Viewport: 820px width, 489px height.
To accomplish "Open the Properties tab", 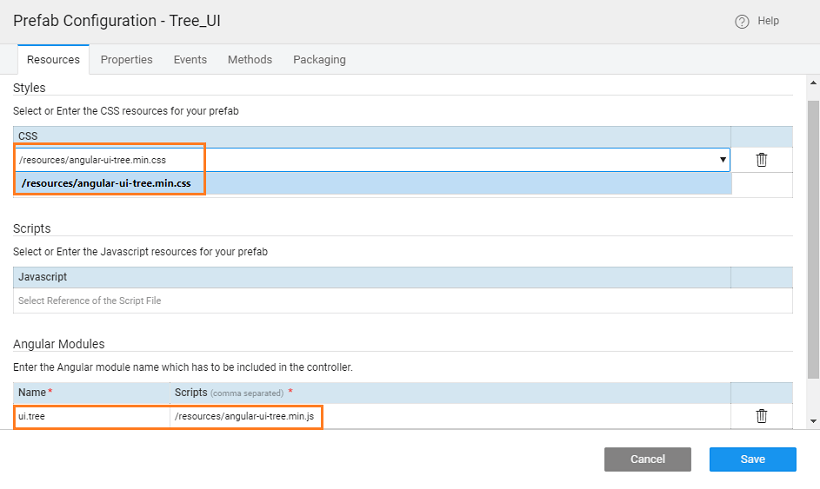I will coord(127,60).
